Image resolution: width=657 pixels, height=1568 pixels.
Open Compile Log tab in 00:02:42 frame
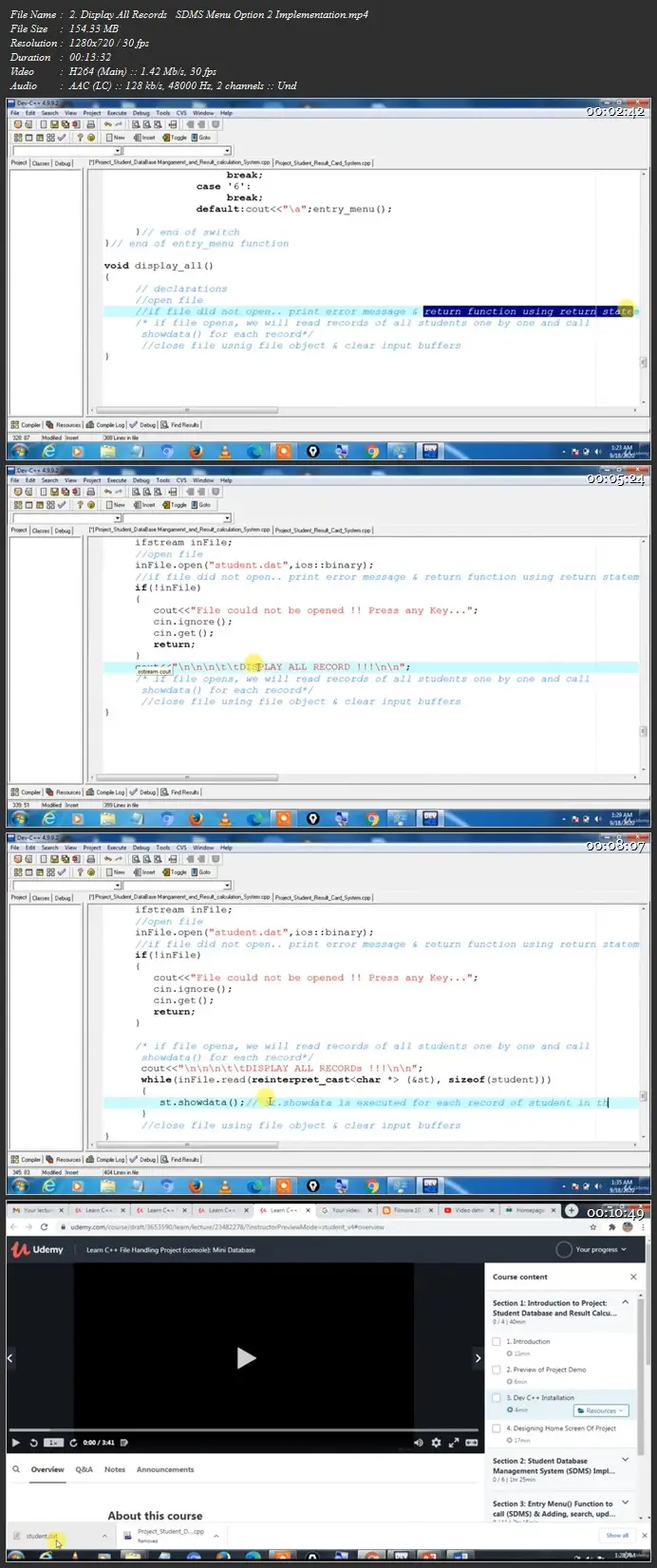pyautogui.click(x=107, y=424)
